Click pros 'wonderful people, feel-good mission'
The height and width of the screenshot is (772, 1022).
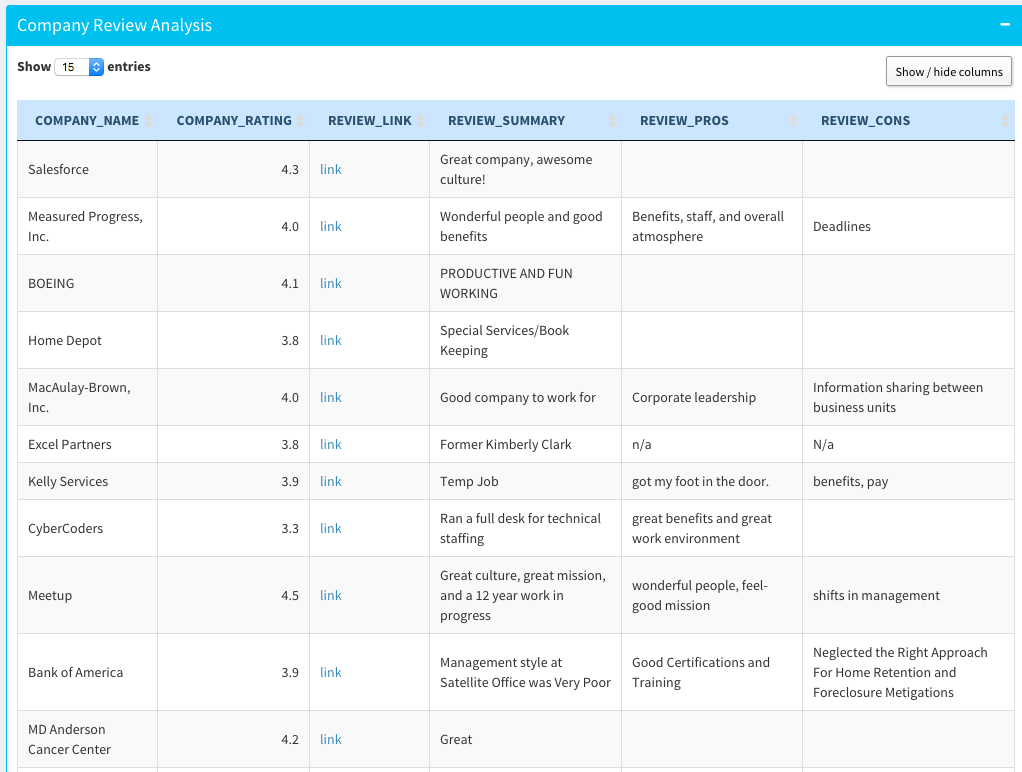699,595
